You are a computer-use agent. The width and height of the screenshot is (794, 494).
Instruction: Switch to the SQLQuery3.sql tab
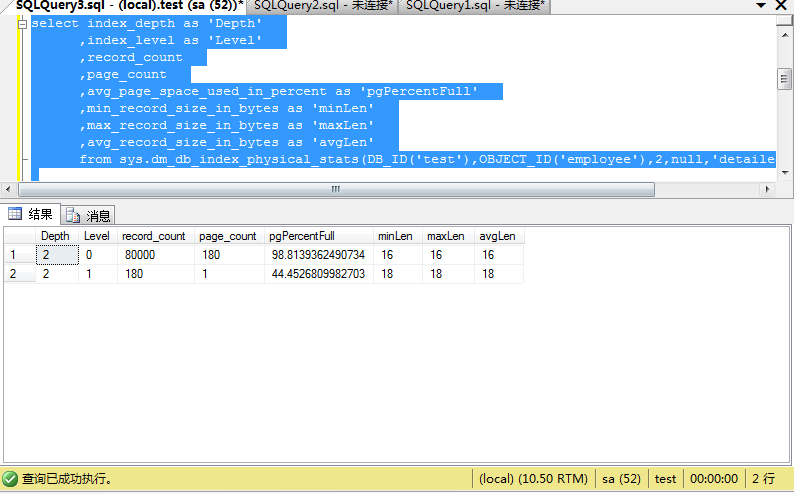coord(129,6)
